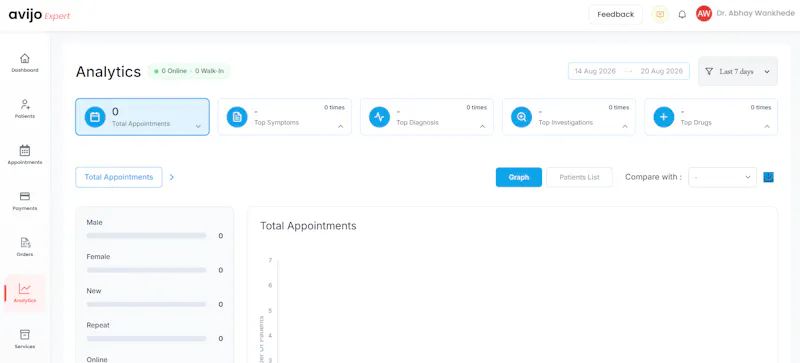
Task: Click the Top Symptoms document icon
Action: point(237,117)
